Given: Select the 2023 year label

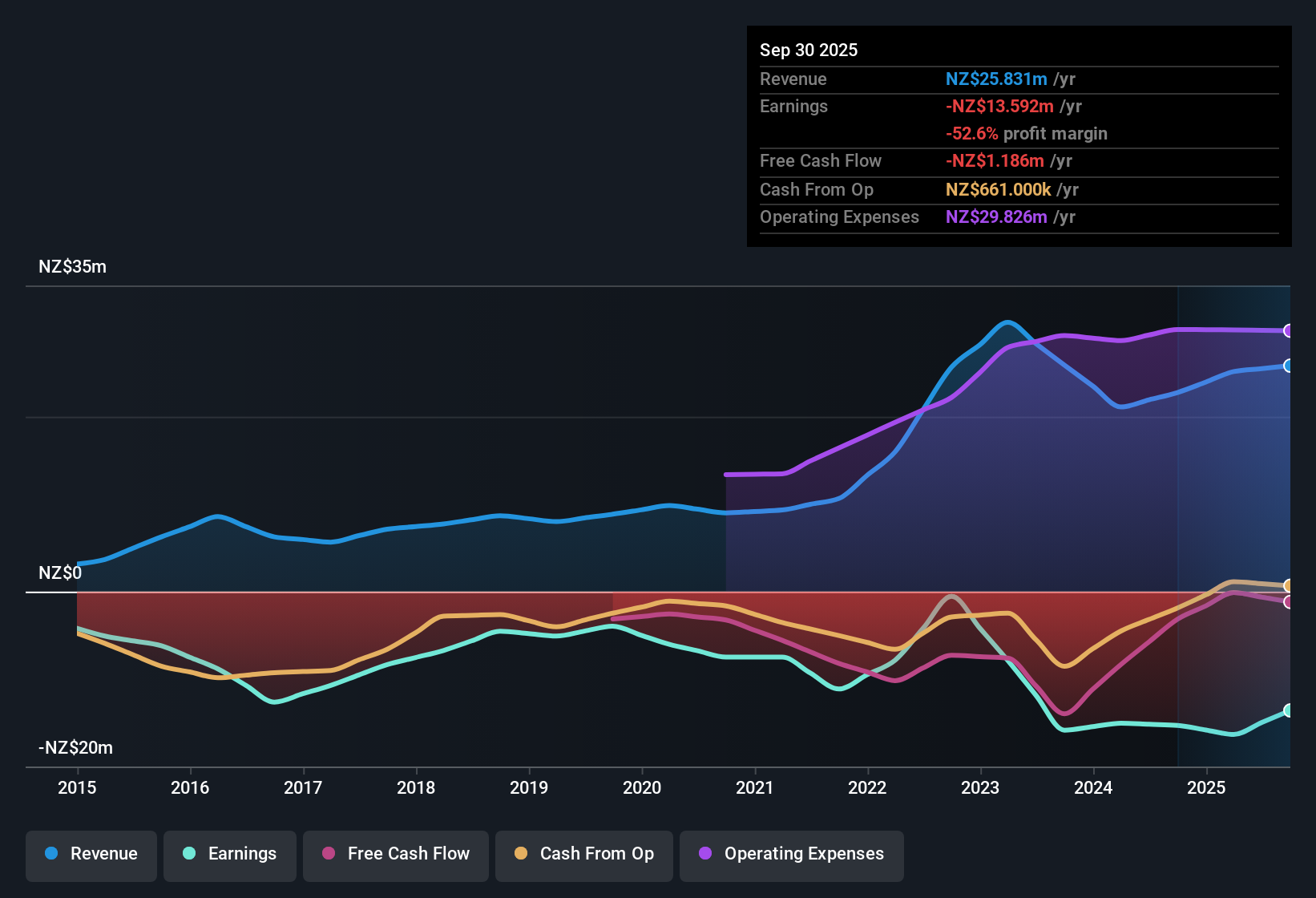Looking at the screenshot, I should 980,788.
